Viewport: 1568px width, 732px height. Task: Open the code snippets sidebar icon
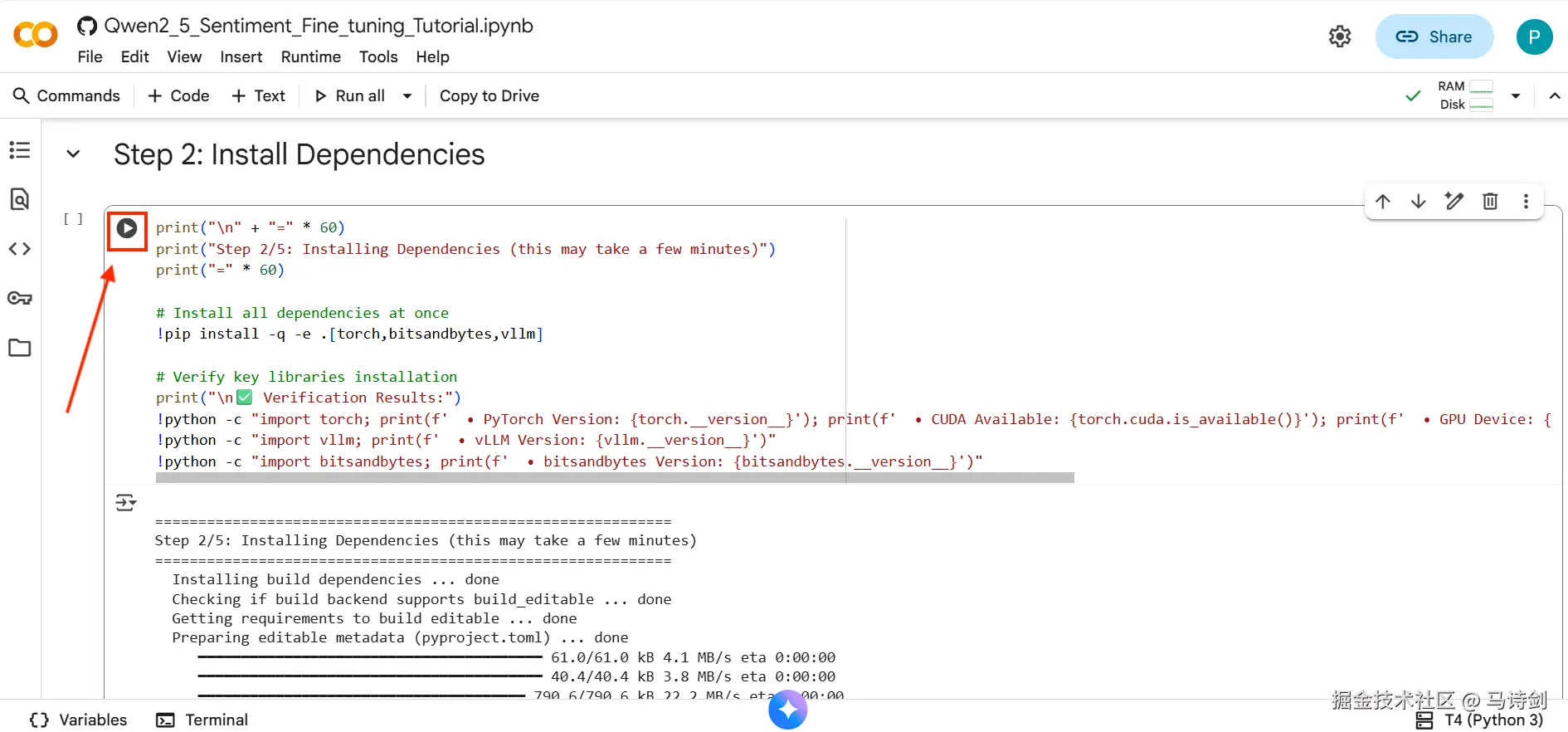pyautogui.click(x=20, y=249)
